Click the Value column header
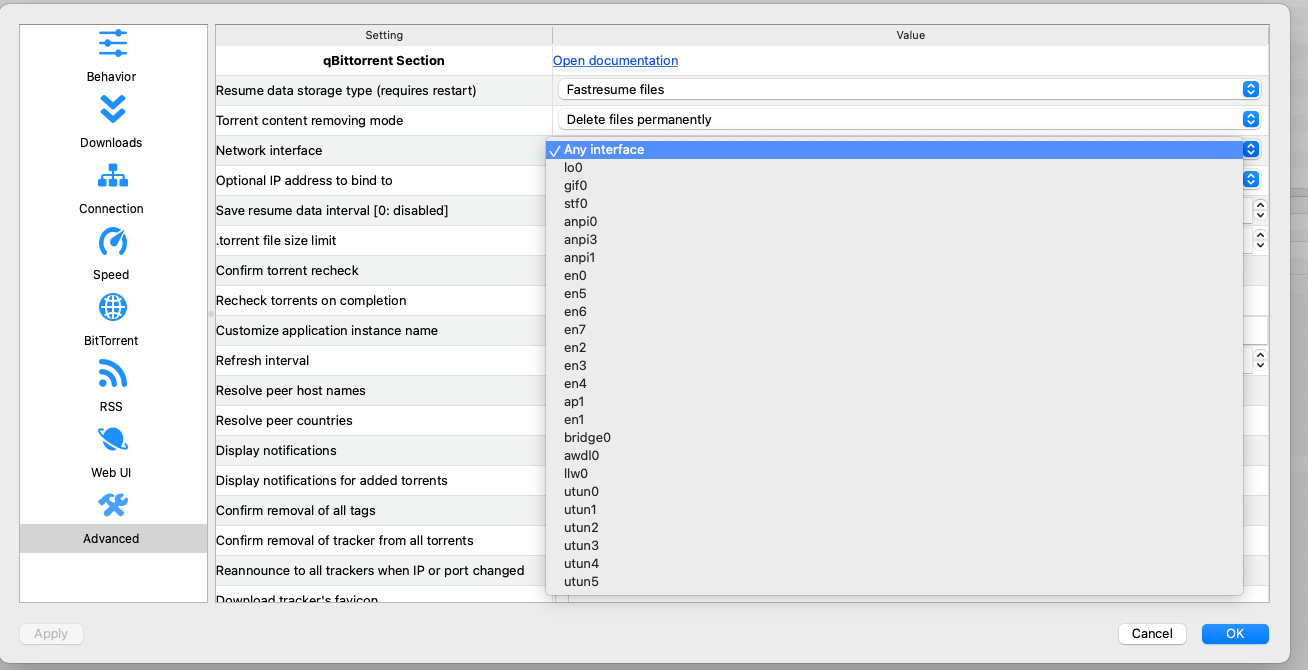 [x=911, y=35]
